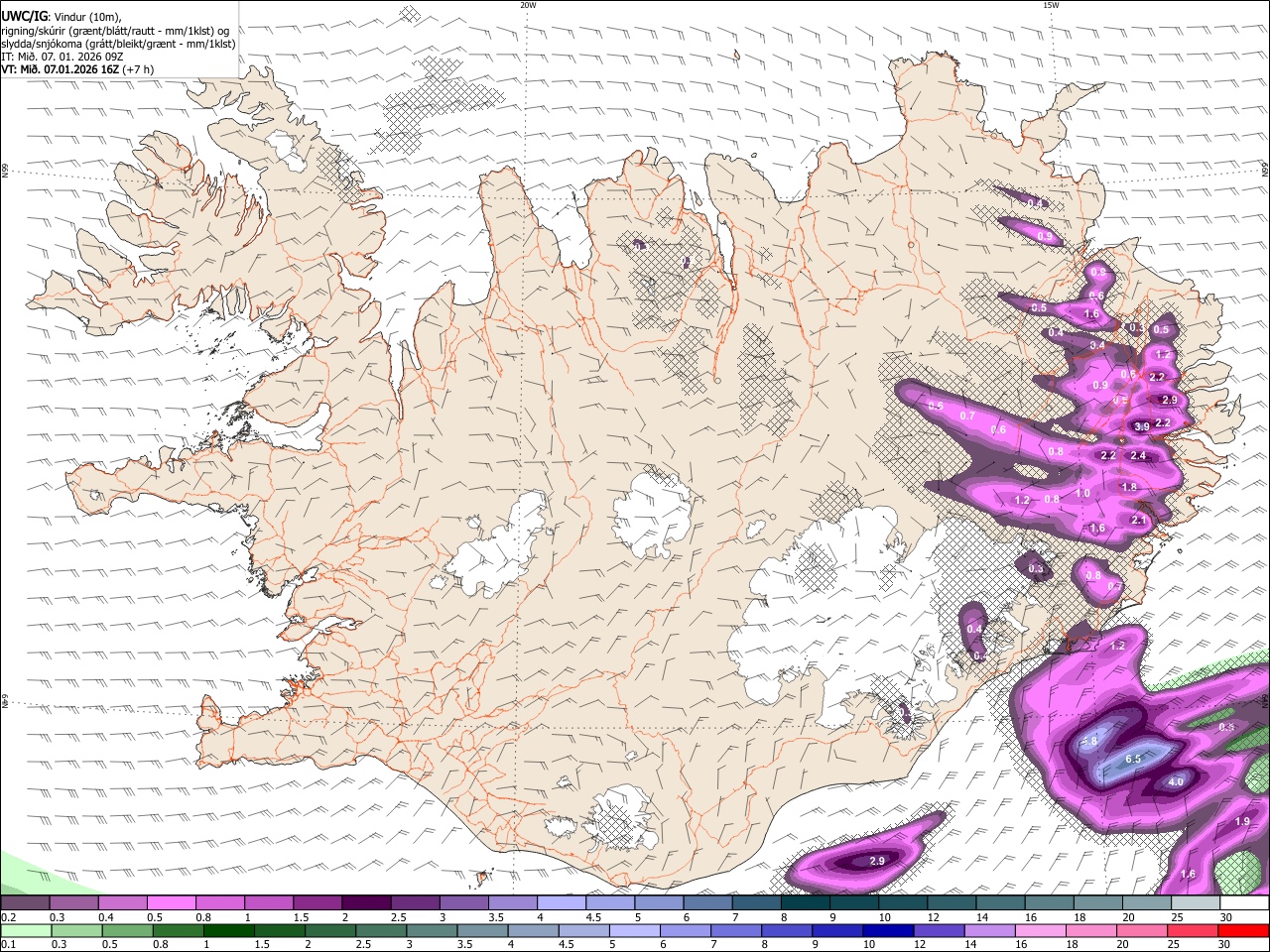Click the '4.5' label under the top legend row

[x=593, y=917]
